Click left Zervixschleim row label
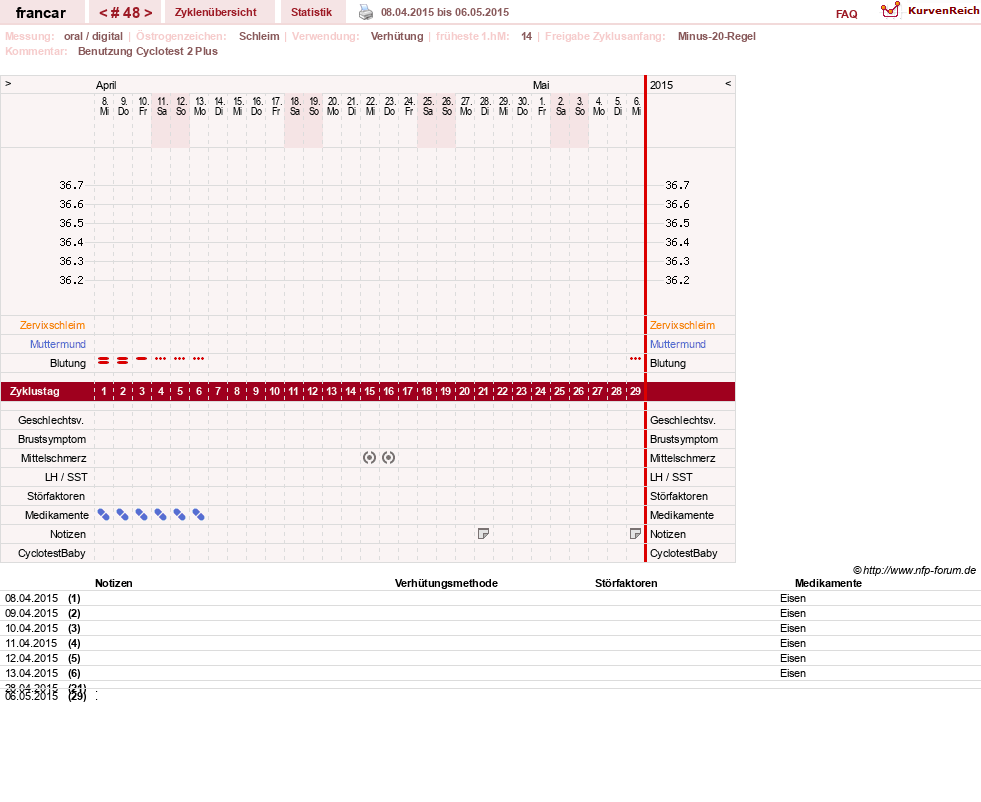Viewport: 981px width, 802px height. pos(53,325)
